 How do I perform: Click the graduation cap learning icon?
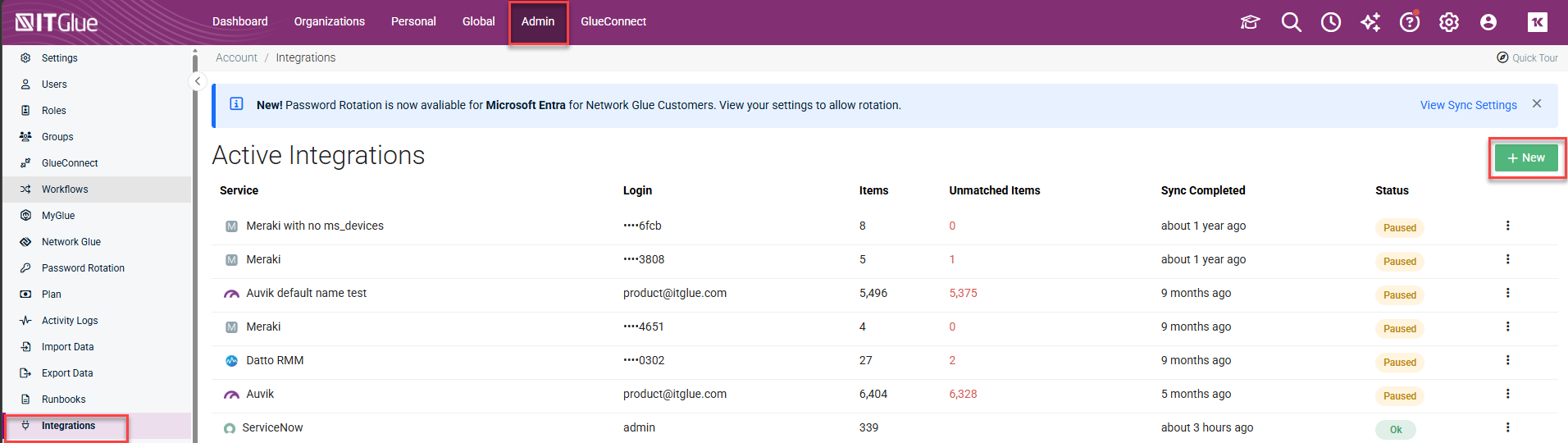[1250, 22]
